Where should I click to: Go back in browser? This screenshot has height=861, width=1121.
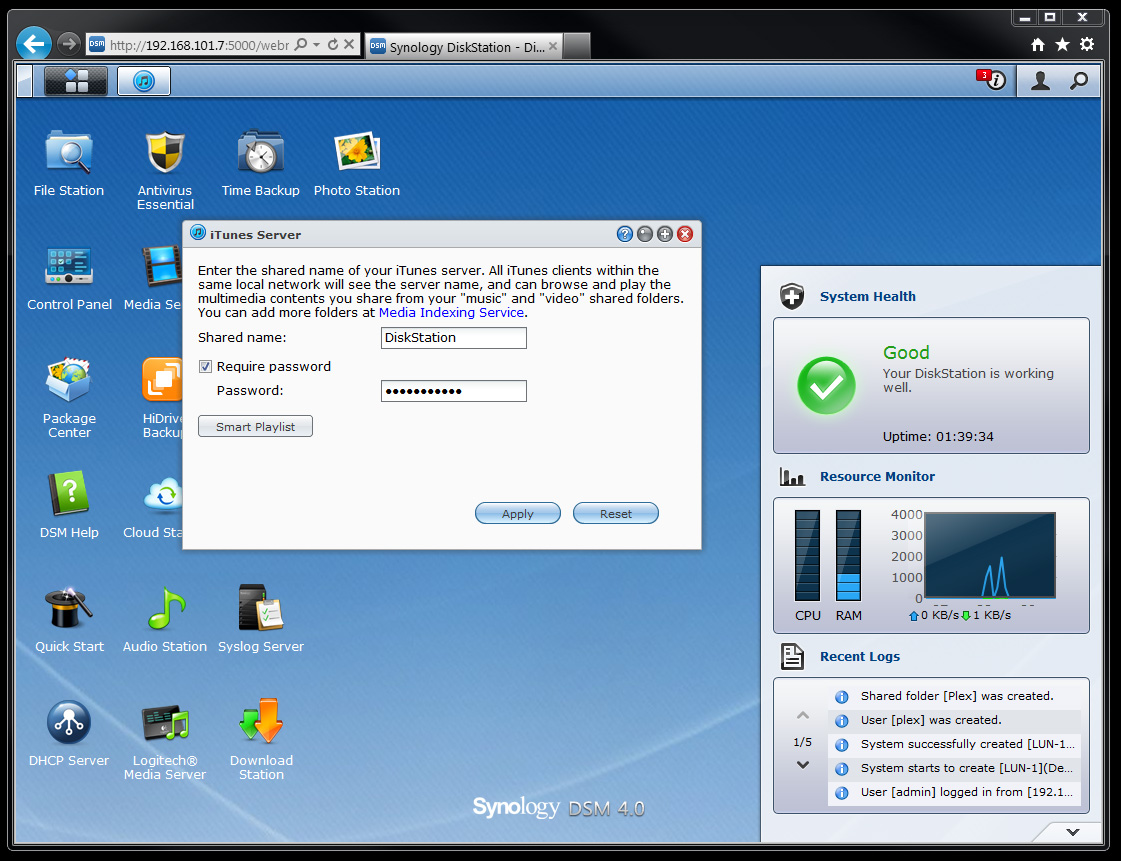click(x=34, y=44)
